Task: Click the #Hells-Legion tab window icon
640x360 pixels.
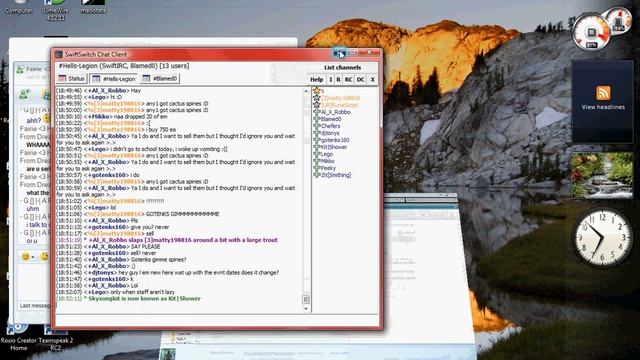Action: (96, 78)
